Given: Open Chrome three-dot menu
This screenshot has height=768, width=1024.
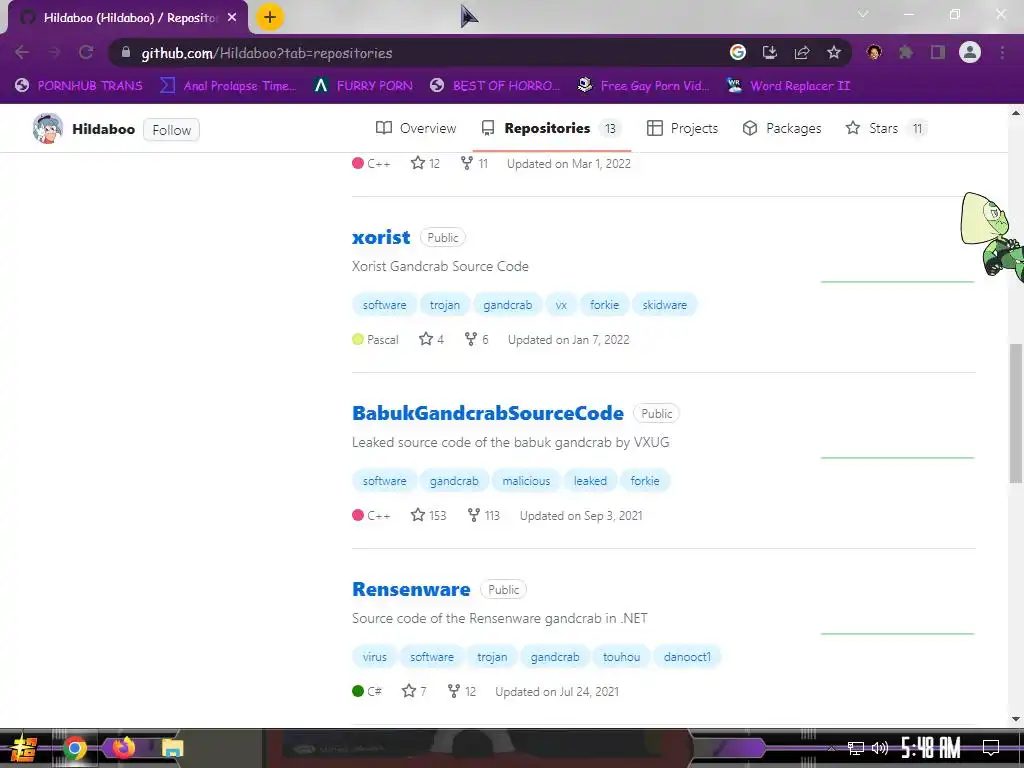Looking at the screenshot, I should tap(1002, 52).
